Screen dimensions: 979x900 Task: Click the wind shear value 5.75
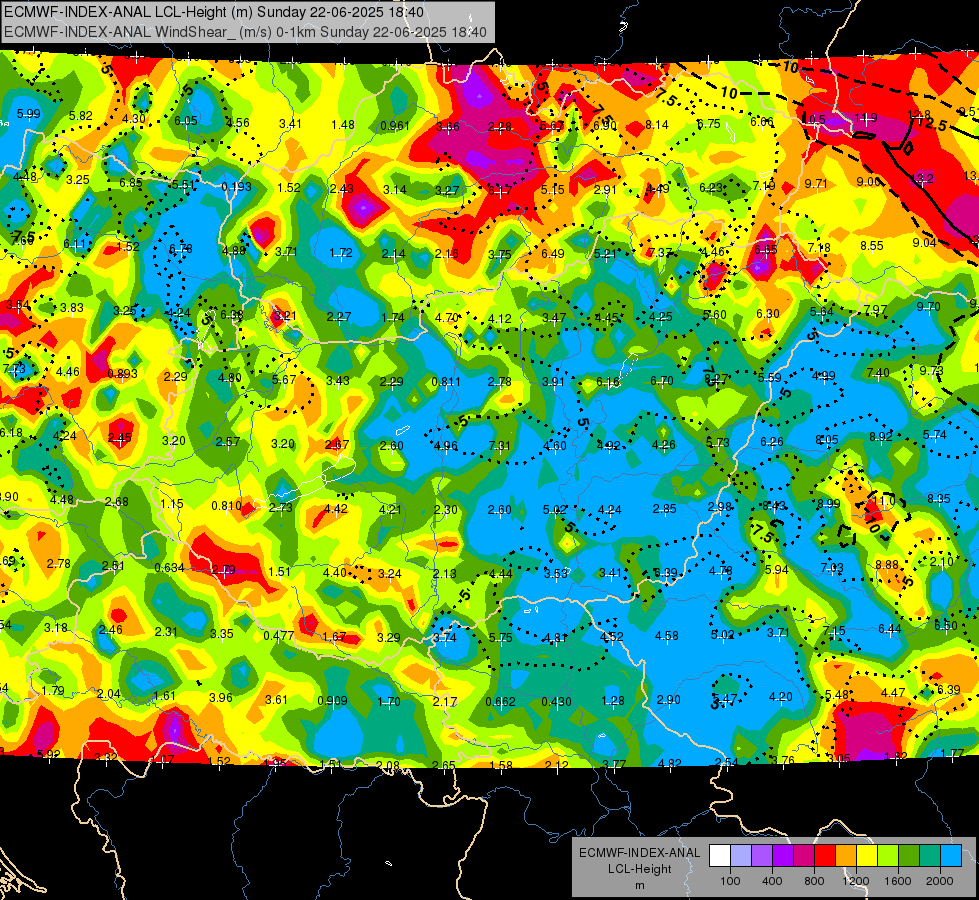(x=501, y=638)
